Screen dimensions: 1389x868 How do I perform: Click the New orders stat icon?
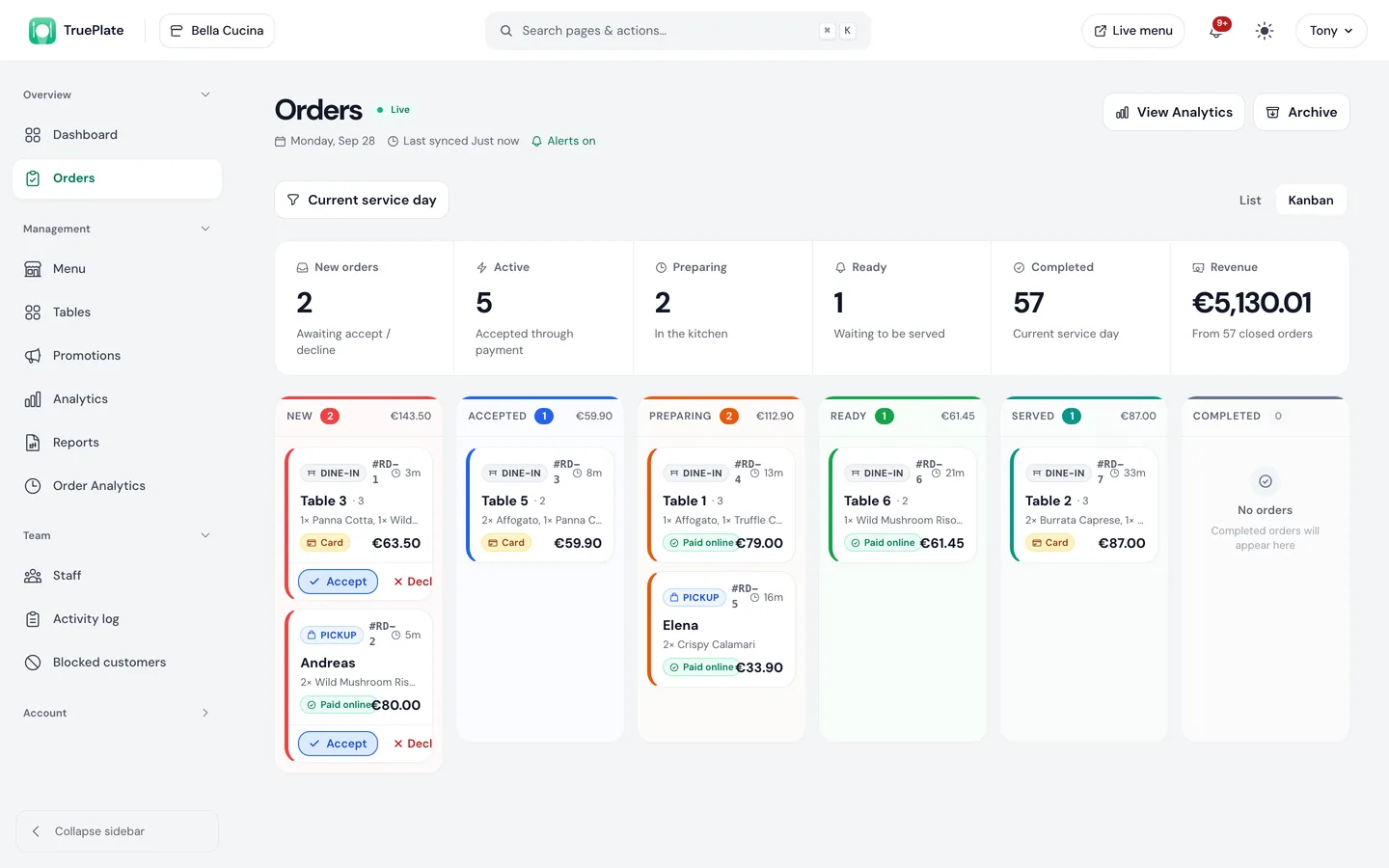[303, 267]
